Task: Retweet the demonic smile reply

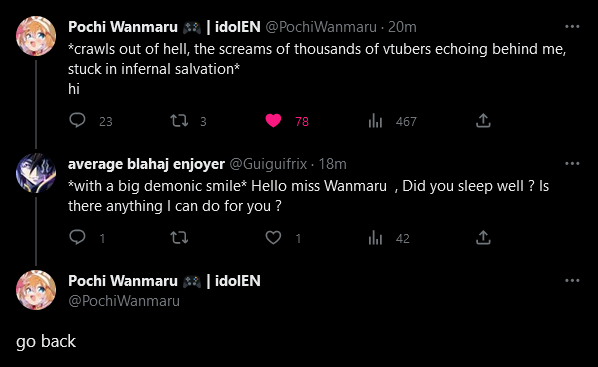Action: 179,238
